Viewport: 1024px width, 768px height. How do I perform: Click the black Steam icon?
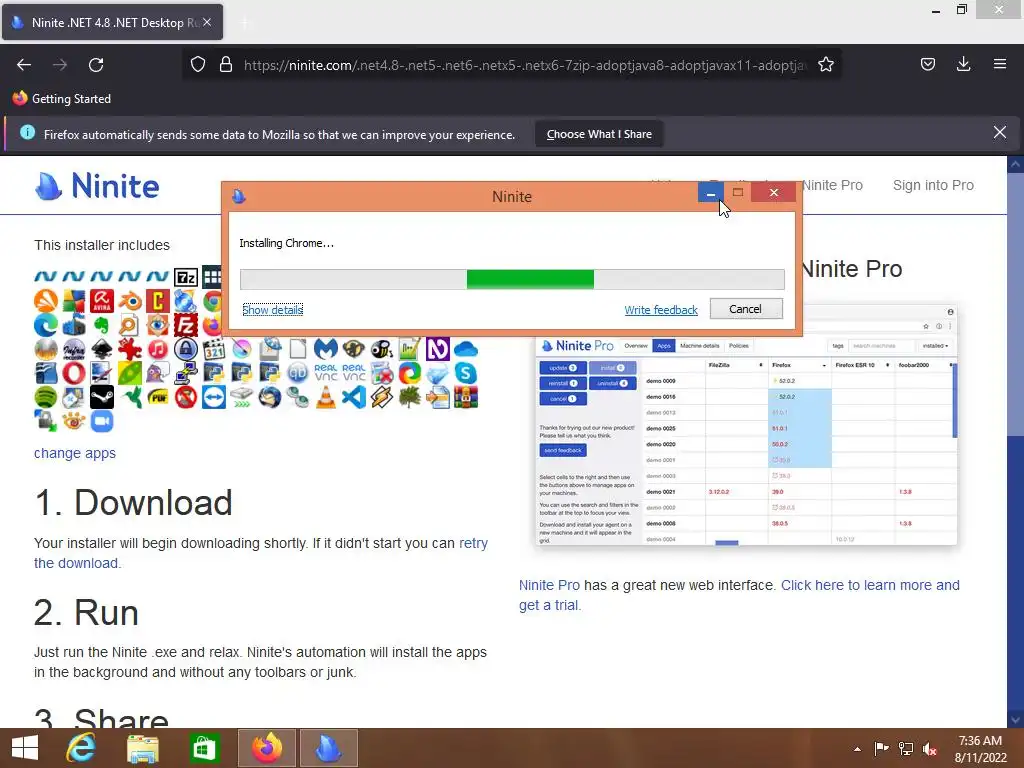[102, 397]
